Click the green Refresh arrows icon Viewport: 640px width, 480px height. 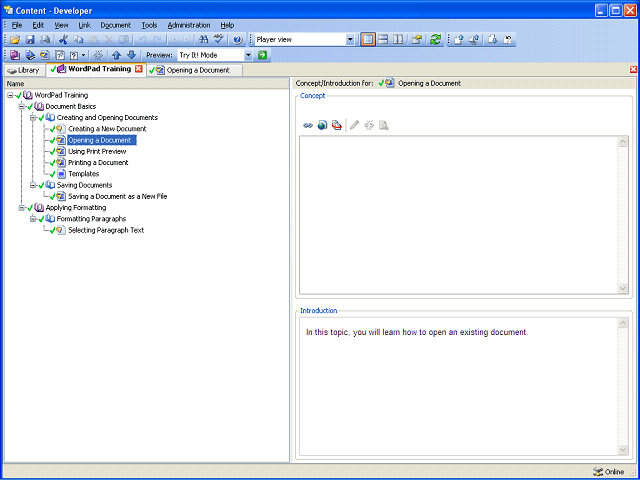coord(436,40)
